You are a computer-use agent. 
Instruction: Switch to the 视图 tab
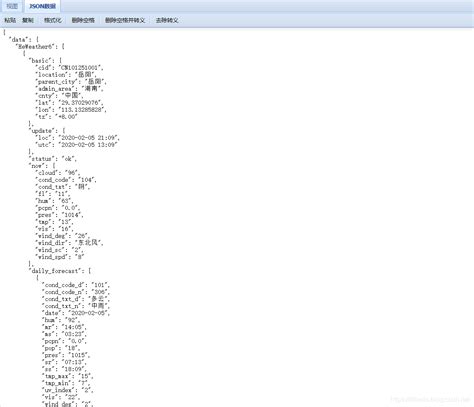coord(12,6)
